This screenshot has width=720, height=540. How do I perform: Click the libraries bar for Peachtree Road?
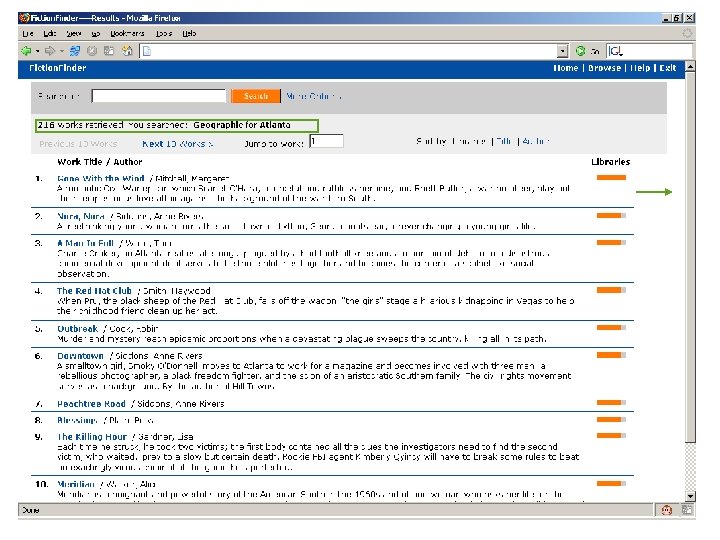coord(611,403)
